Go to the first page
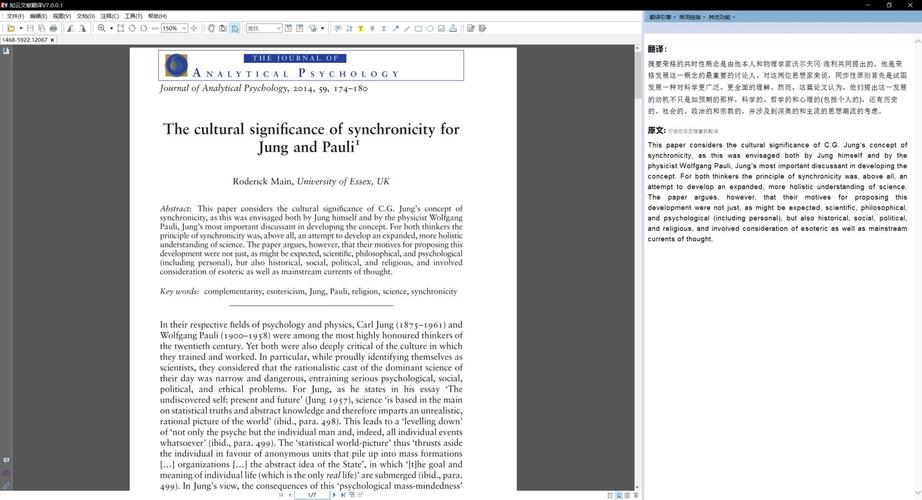 click(x=281, y=495)
